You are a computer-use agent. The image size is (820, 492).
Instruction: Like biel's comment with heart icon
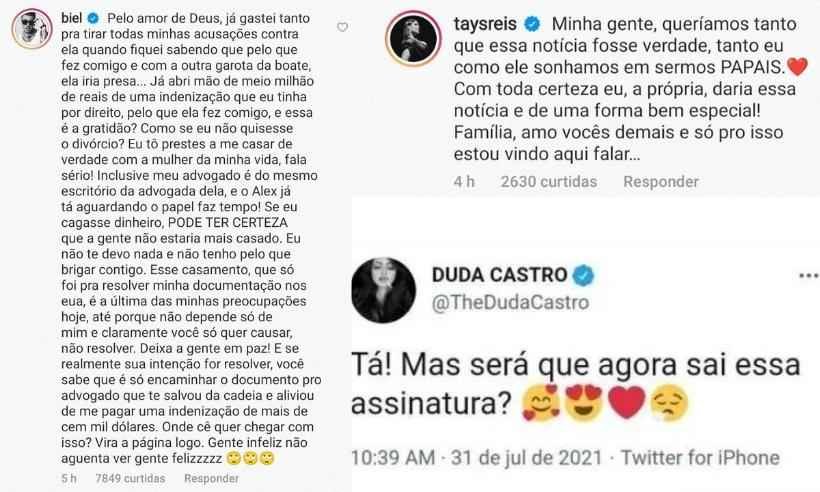[343, 27]
